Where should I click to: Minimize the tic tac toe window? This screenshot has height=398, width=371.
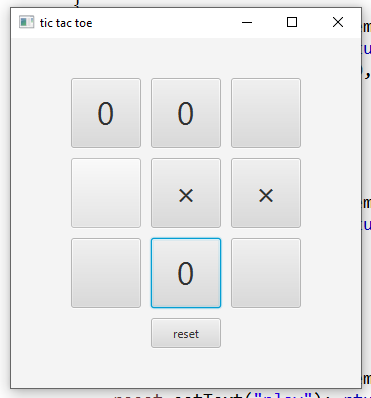pyautogui.click(x=247, y=22)
